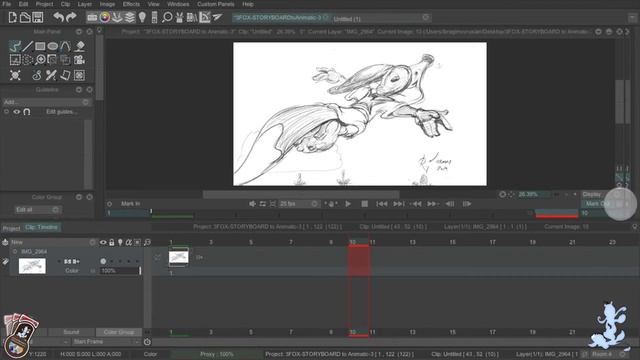Switch to the Clip: Timeline tab
This screenshot has width=640, height=360.
41,227
